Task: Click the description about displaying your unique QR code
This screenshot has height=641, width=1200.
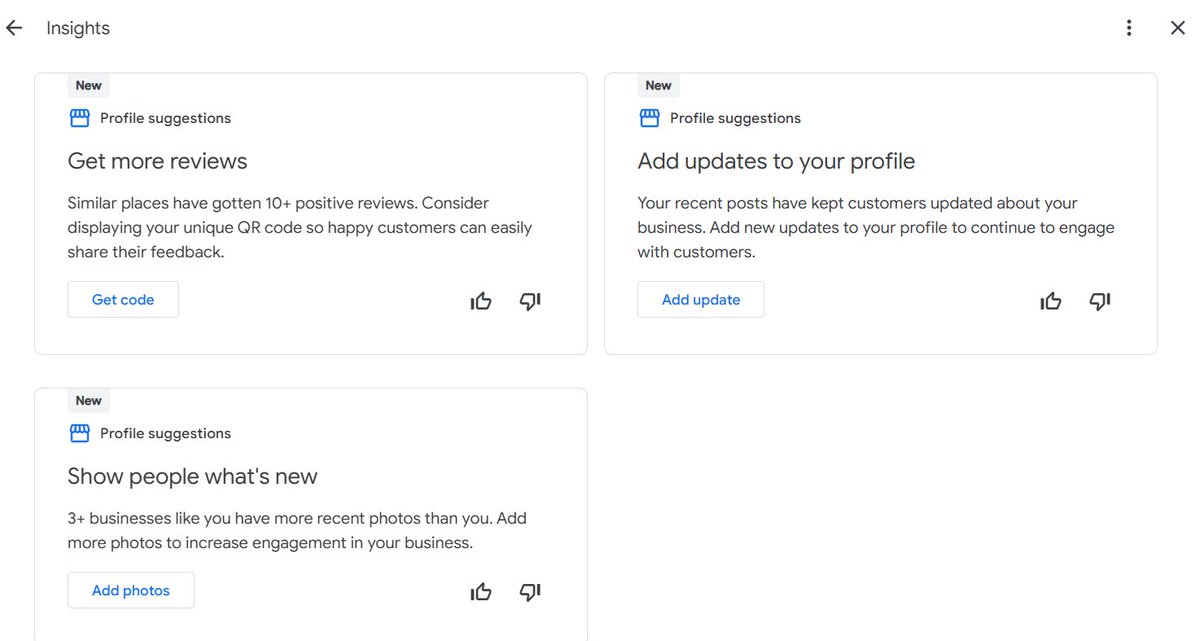Action: (x=300, y=227)
